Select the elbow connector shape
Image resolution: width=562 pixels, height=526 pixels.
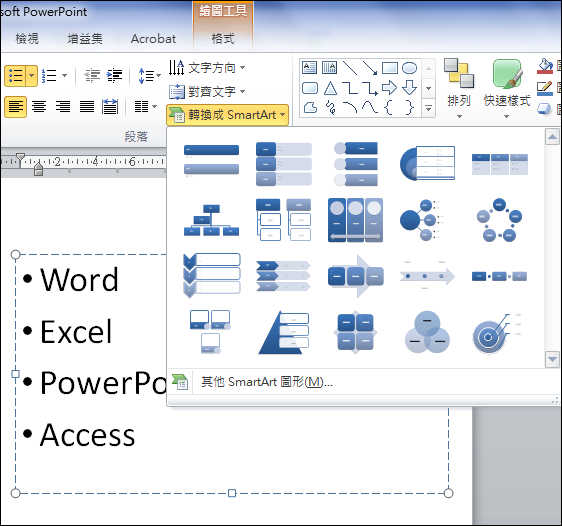350,88
